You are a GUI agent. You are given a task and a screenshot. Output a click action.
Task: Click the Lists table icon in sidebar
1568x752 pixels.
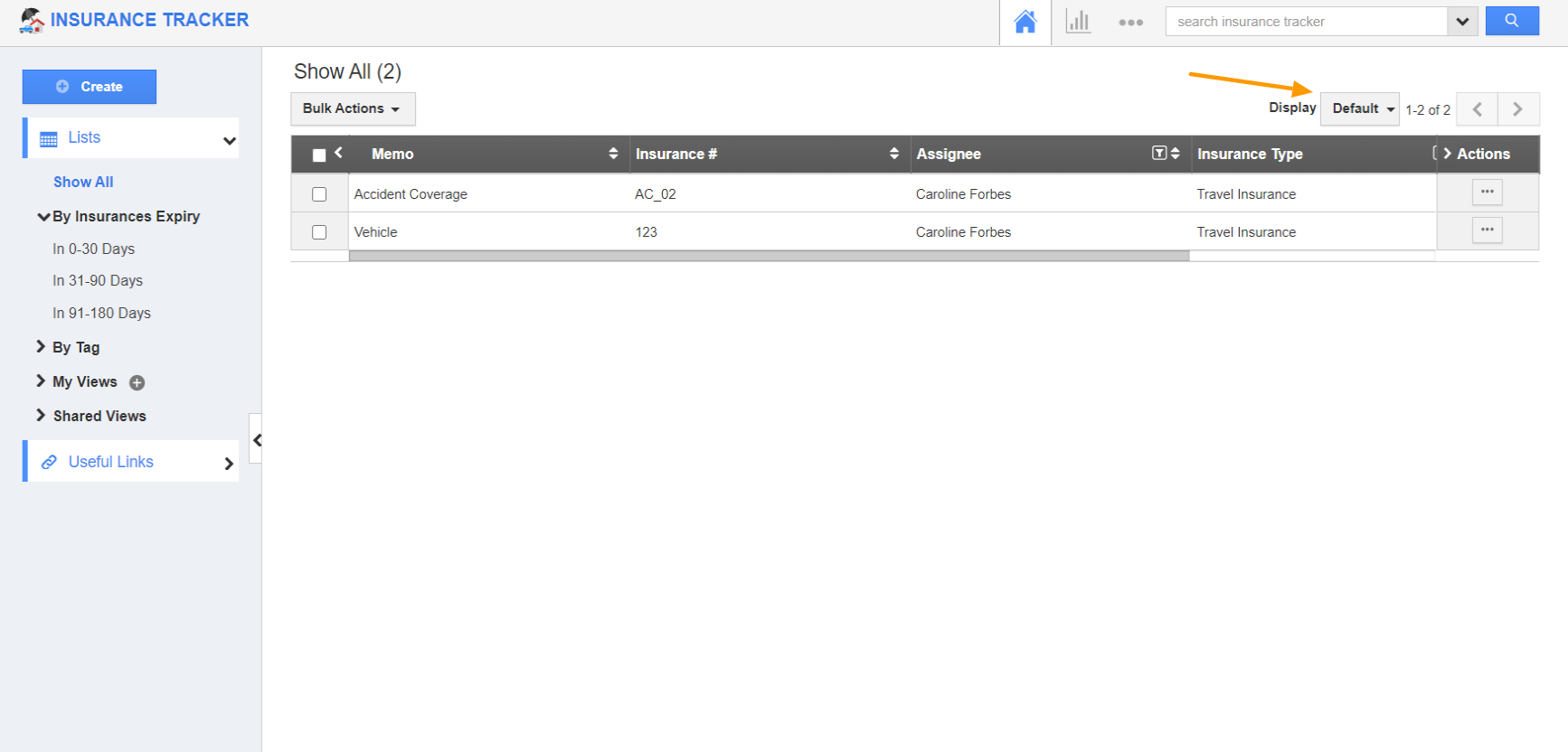point(49,138)
